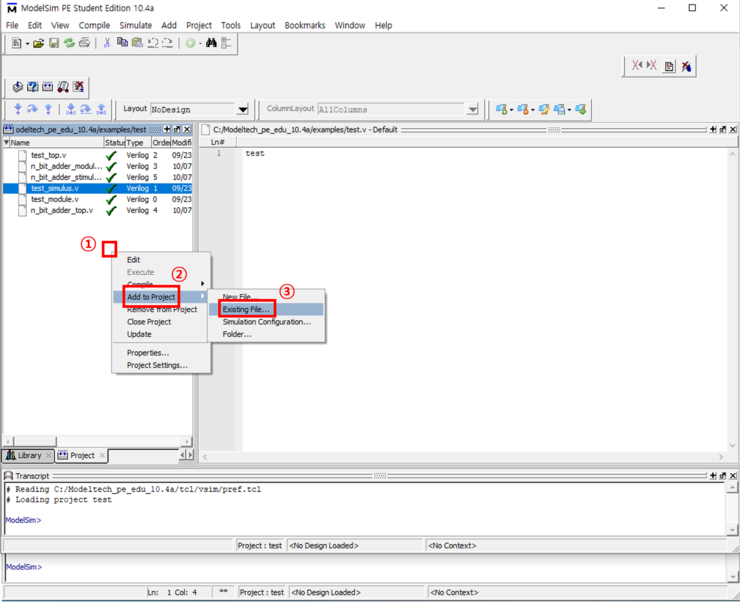
Task: Open the ColumnLayout AllColumns dropdown arrow
Action: point(472,109)
